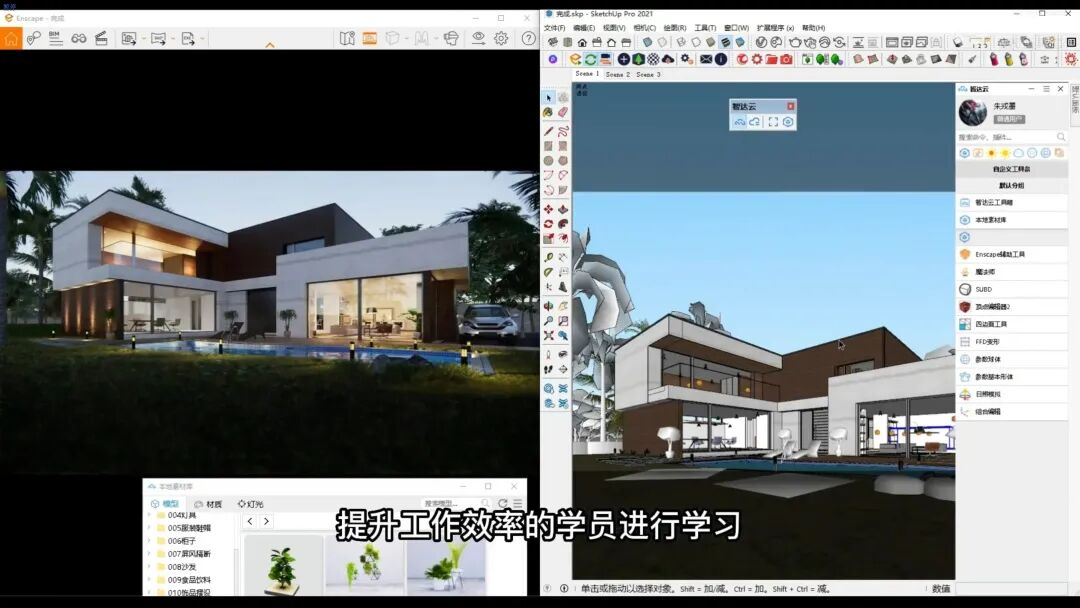
Task: Open Enscape general settings gear
Action: pos(501,39)
